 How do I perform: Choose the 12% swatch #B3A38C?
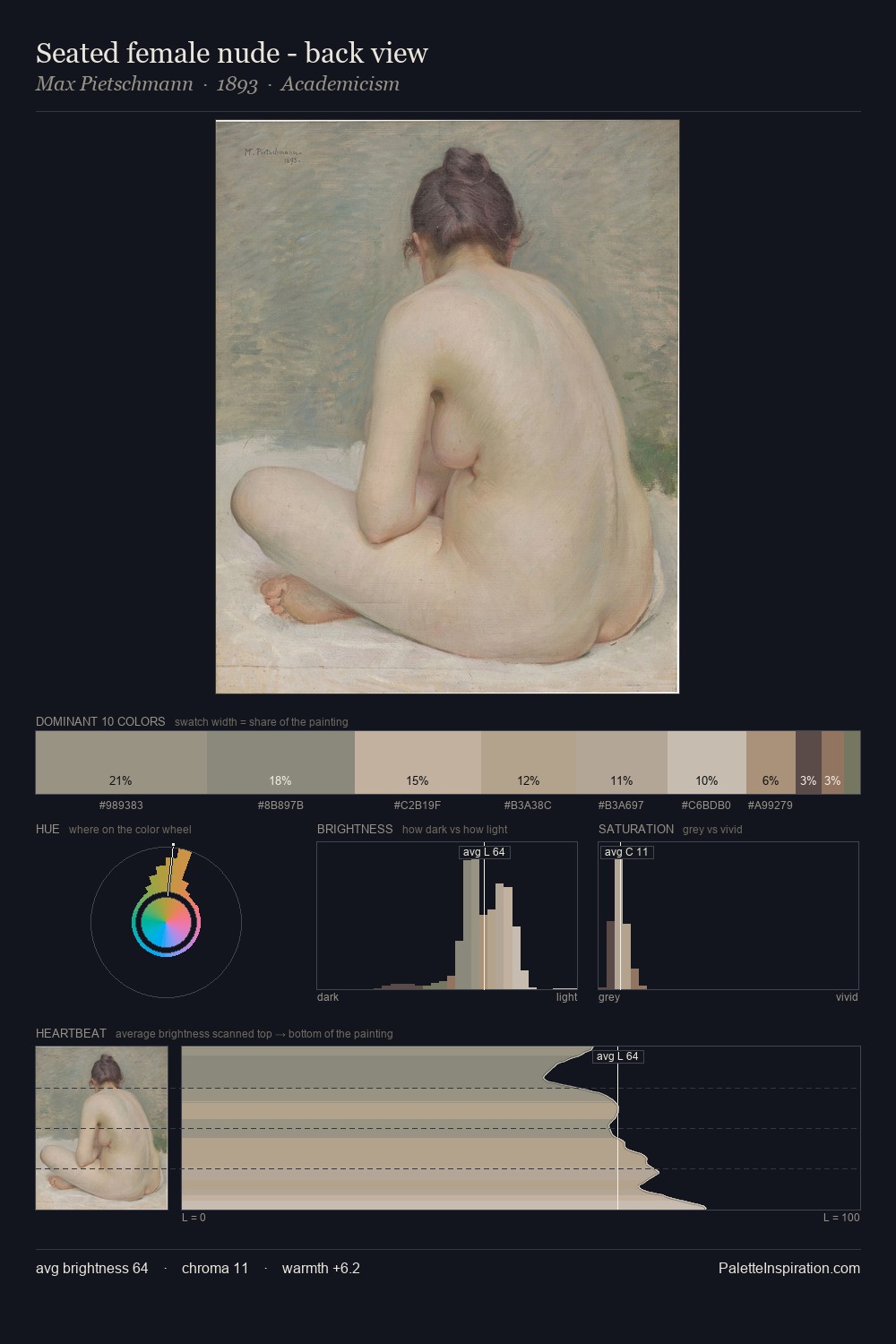tap(528, 762)
